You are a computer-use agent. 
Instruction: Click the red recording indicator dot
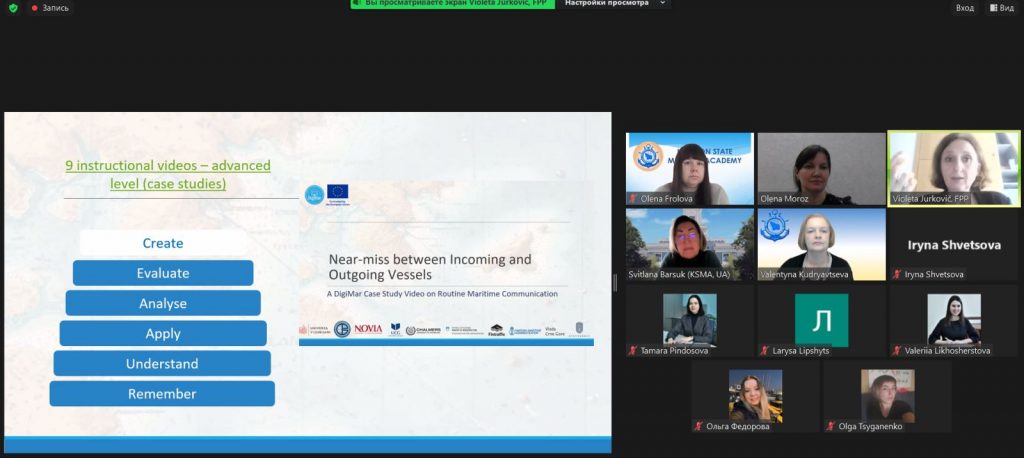click(x=34, y=7)
